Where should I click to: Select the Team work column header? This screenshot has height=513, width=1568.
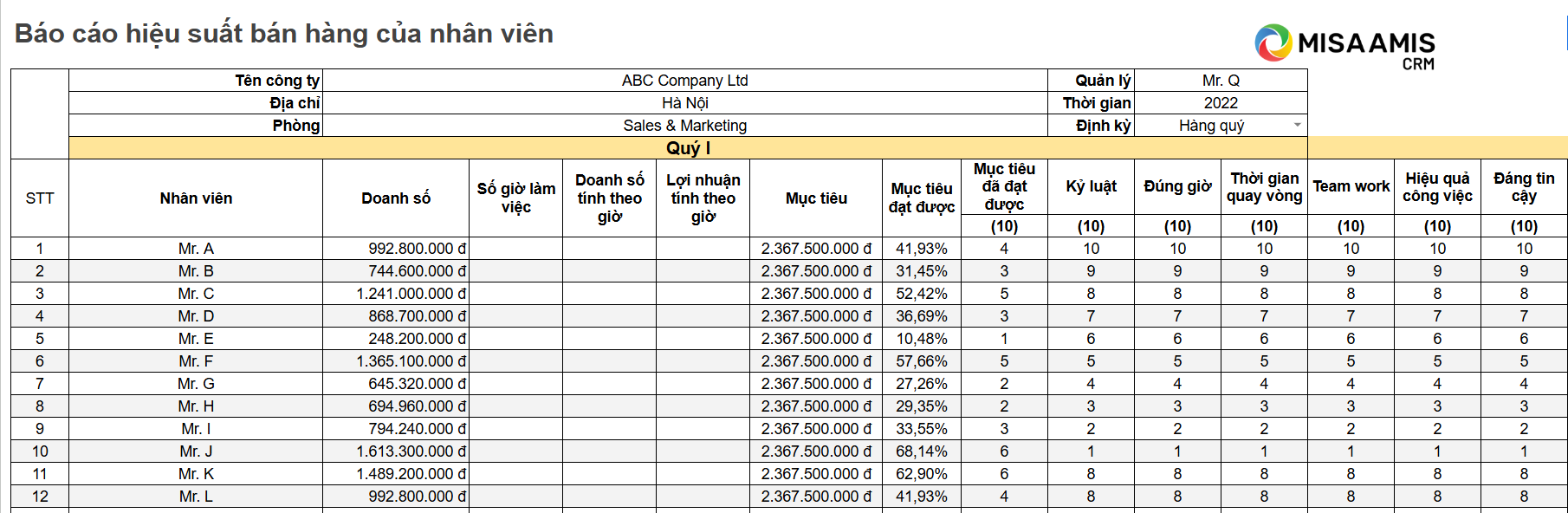coord(1351,186)
